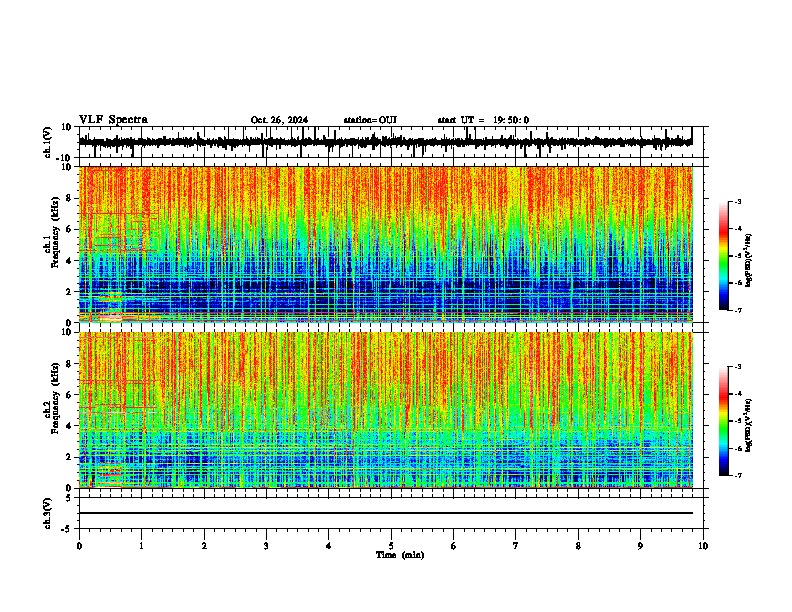Click the 'start UT = 19:50:0' text
The image size is (792, 612).
483,120
